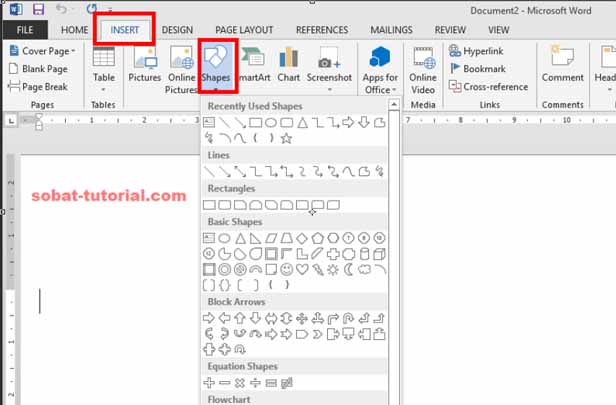This screenshot has height=405, width=616.
Task: Select the Diamond shape in Basic Shapes
Action: point(302,238)
